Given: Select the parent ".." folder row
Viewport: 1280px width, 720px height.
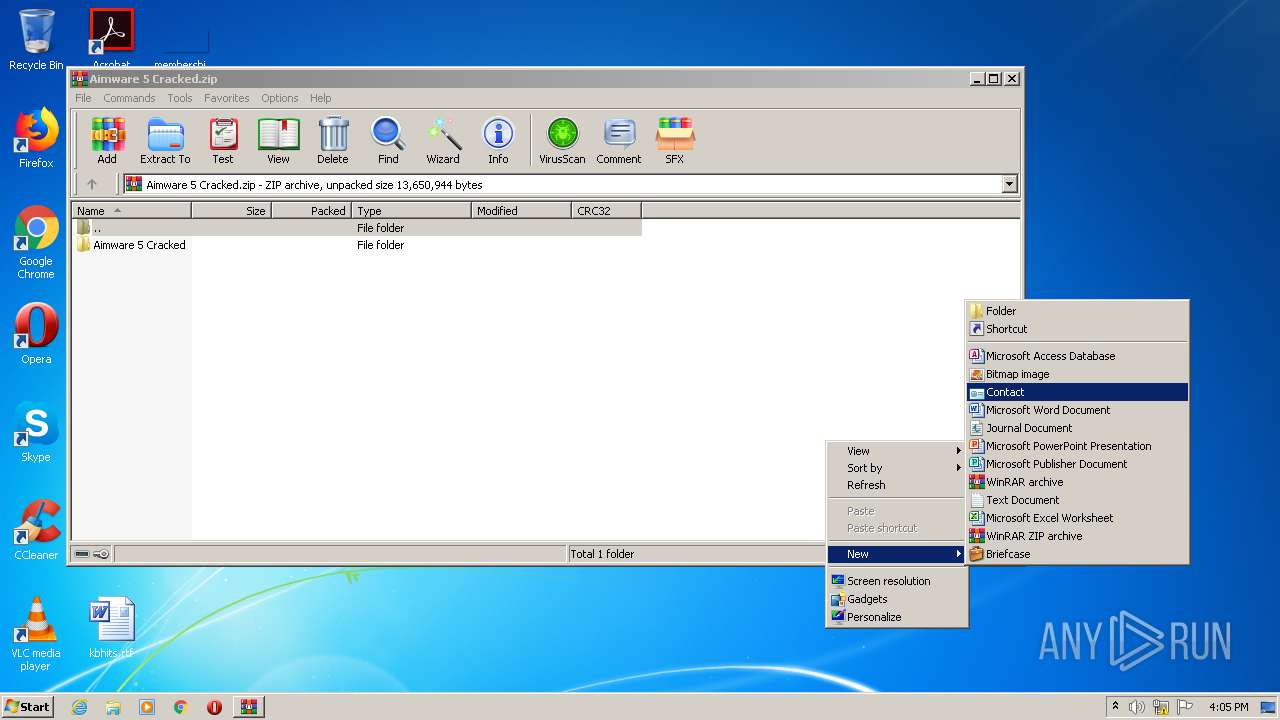Looking at the screenshot, I should point(357,228).
